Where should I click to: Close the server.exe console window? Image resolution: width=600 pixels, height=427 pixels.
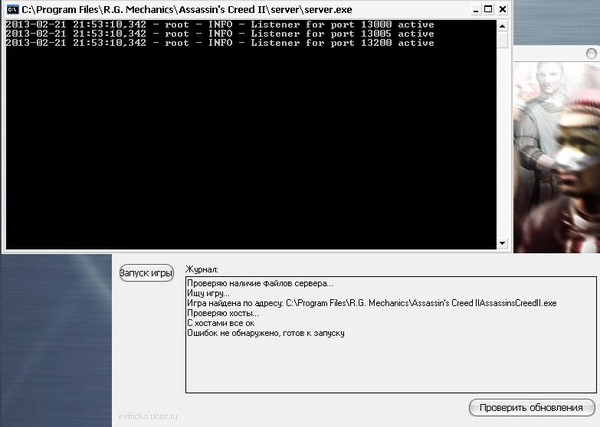501,9
